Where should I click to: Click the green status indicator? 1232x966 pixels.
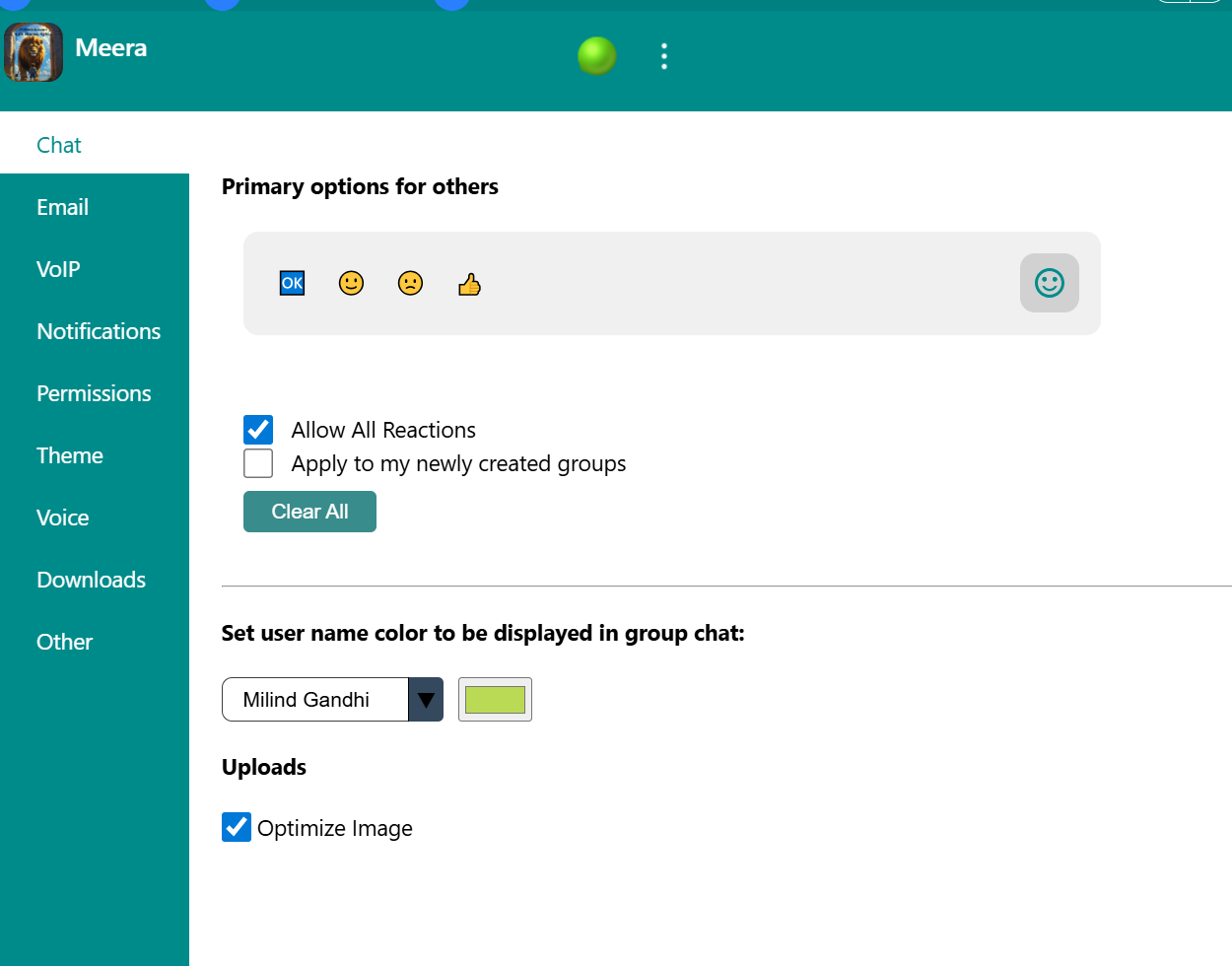(x=596, y=56)
